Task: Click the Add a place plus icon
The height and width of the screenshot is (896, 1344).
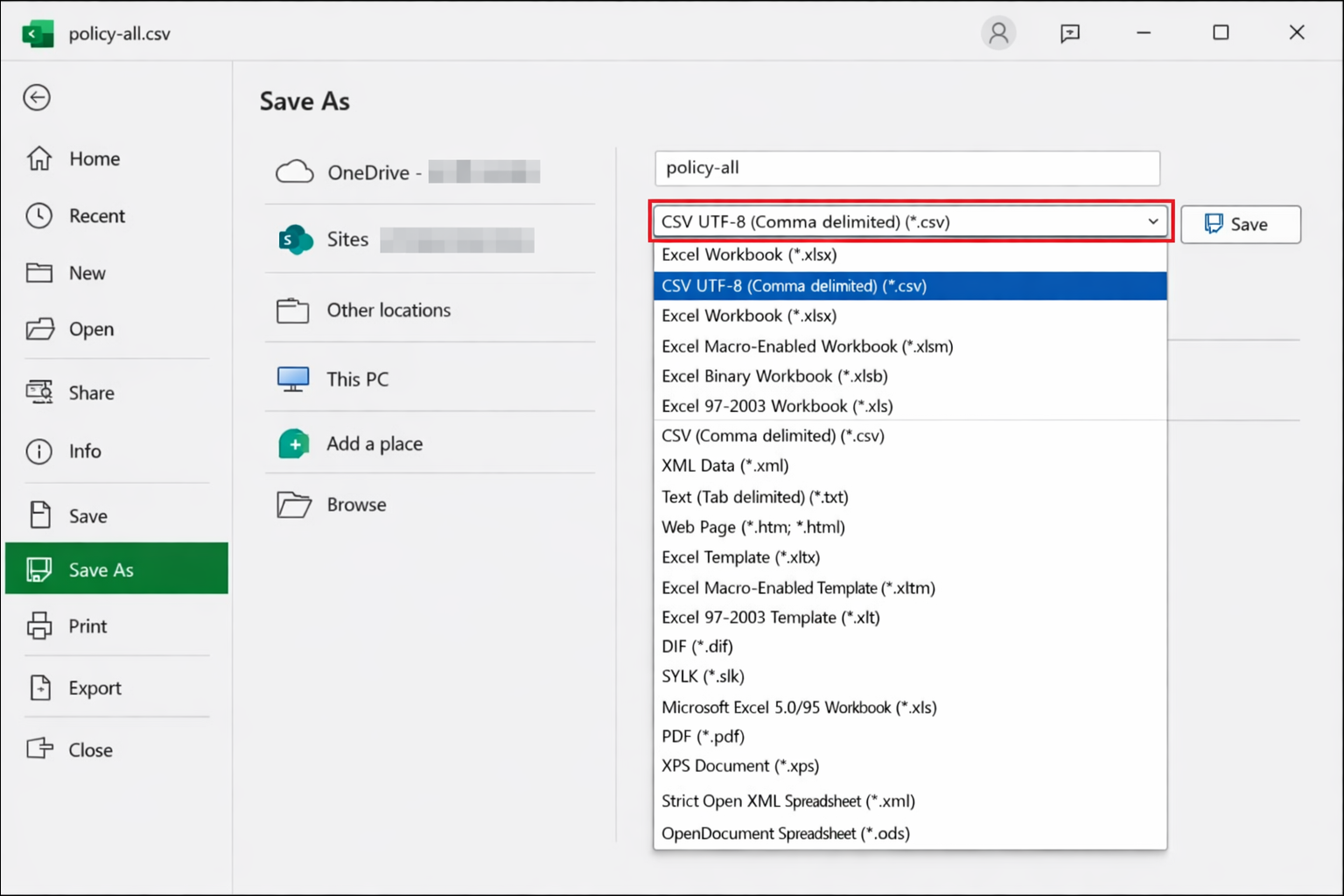Action: [294, 444]
